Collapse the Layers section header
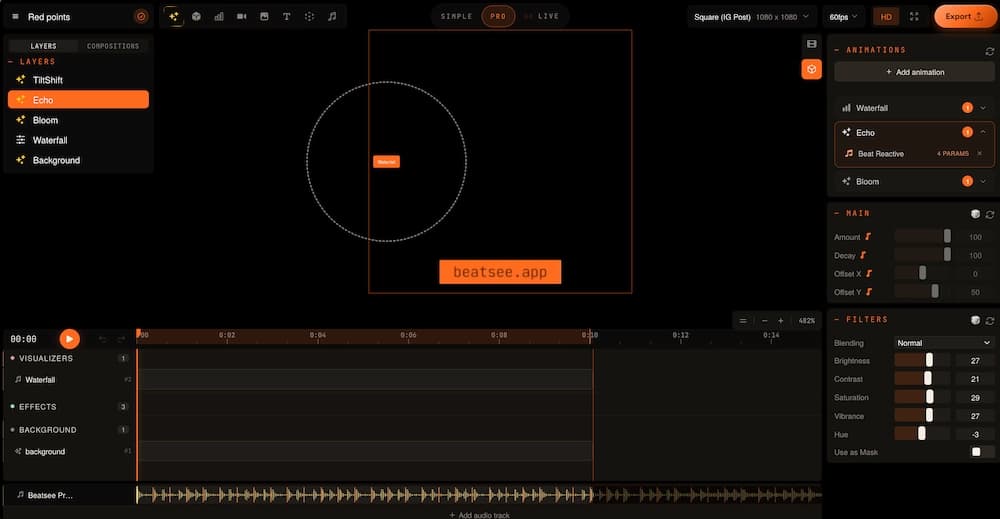Image resolution: width=1000 pixels, height=519 pixels. [32, 62]
